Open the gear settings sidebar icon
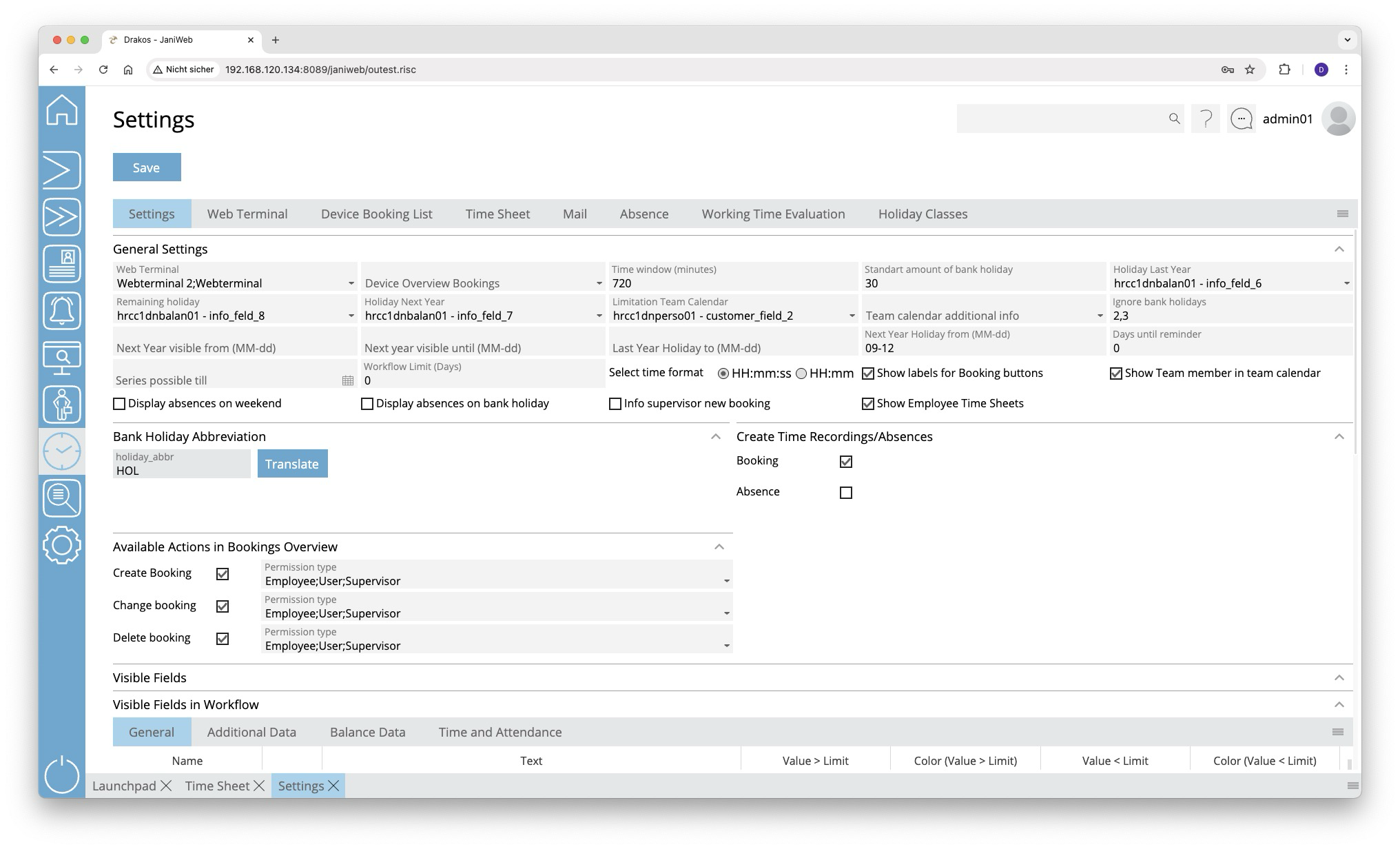The image size is (1400, 849). point(62,545)
